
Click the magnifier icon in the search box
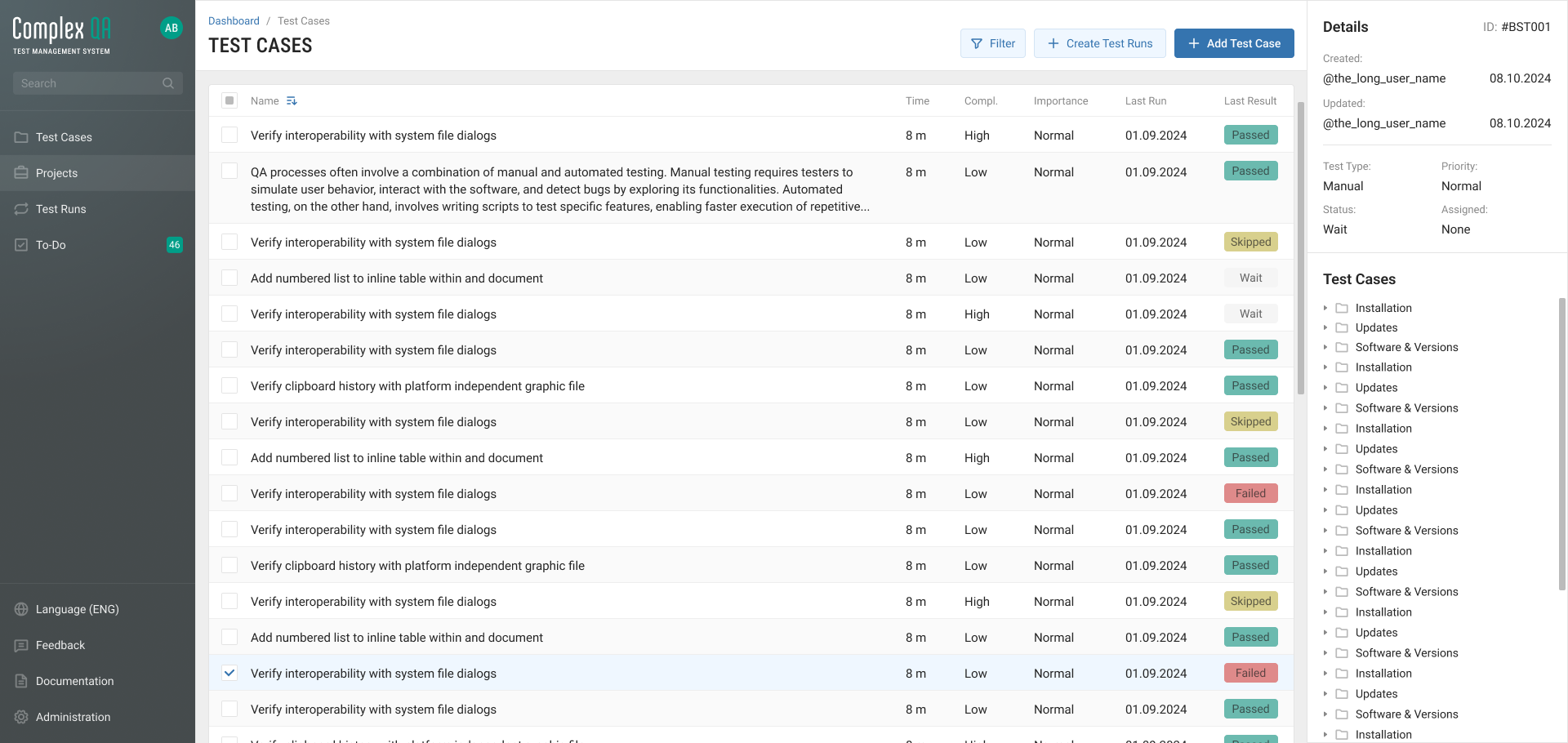coord(168,83)
